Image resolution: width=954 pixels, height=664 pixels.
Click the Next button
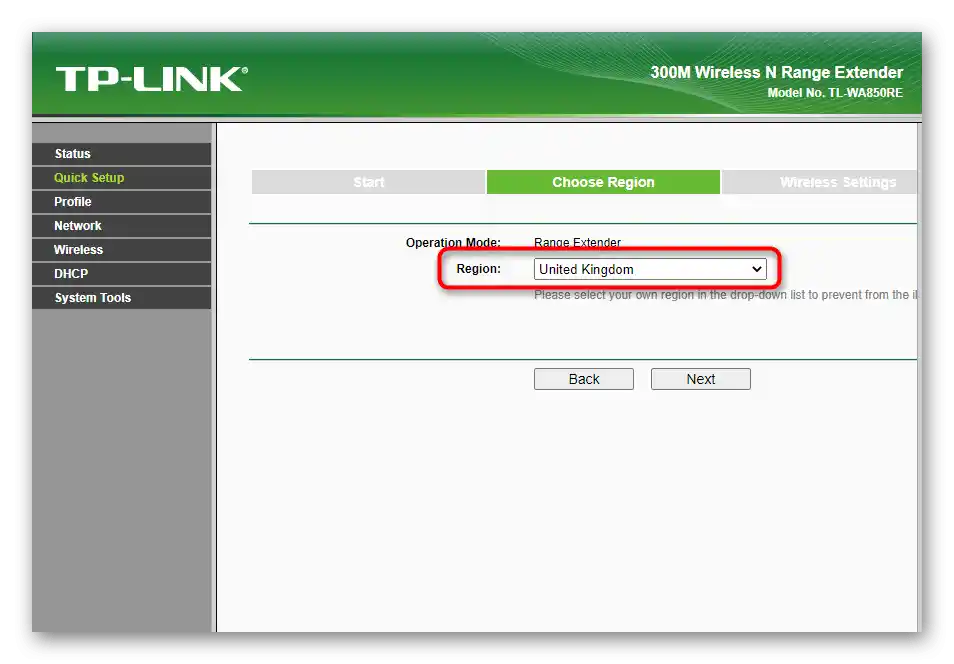[700, 379]
